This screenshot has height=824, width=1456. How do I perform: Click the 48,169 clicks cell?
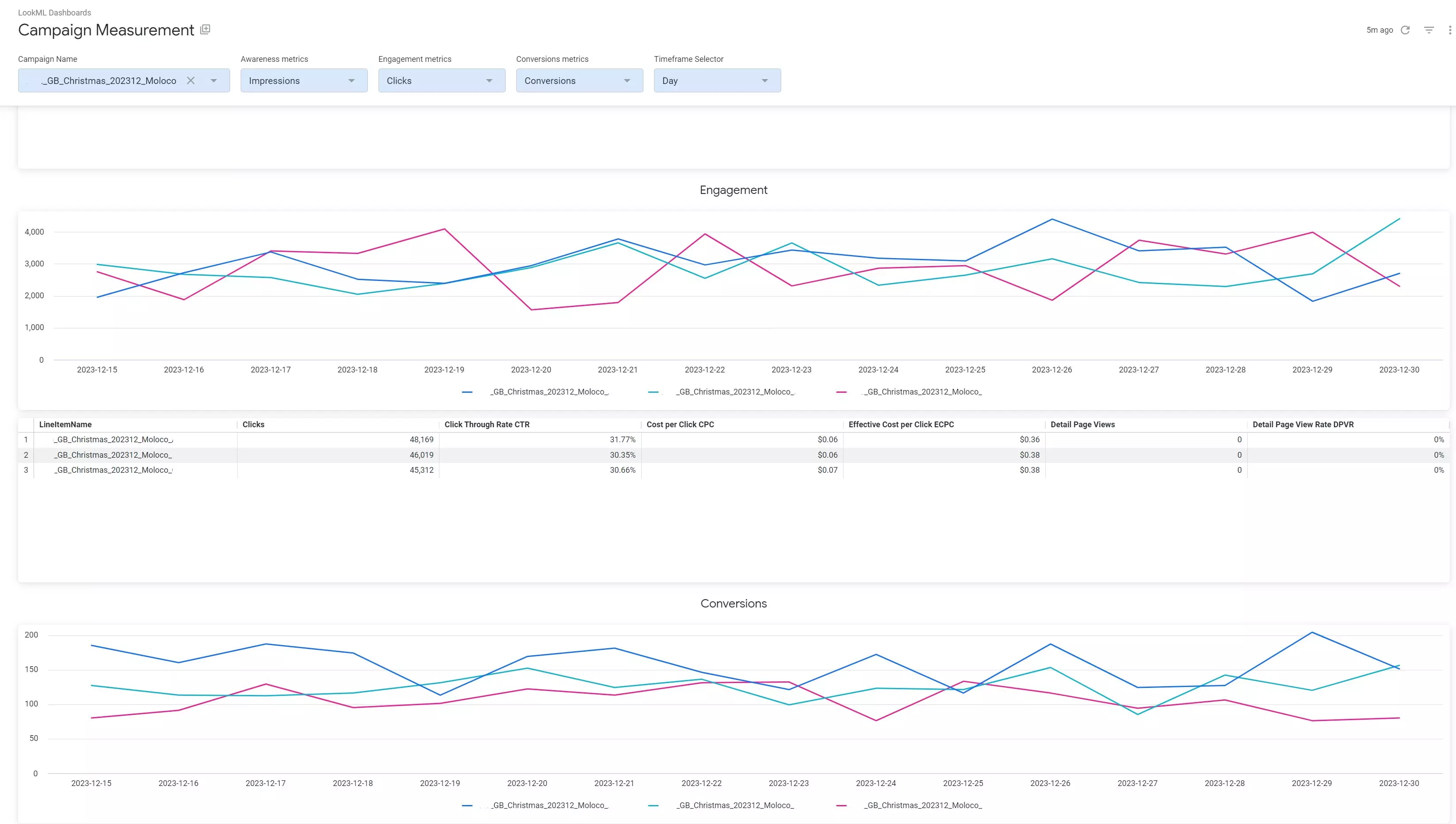click(421, 440)
